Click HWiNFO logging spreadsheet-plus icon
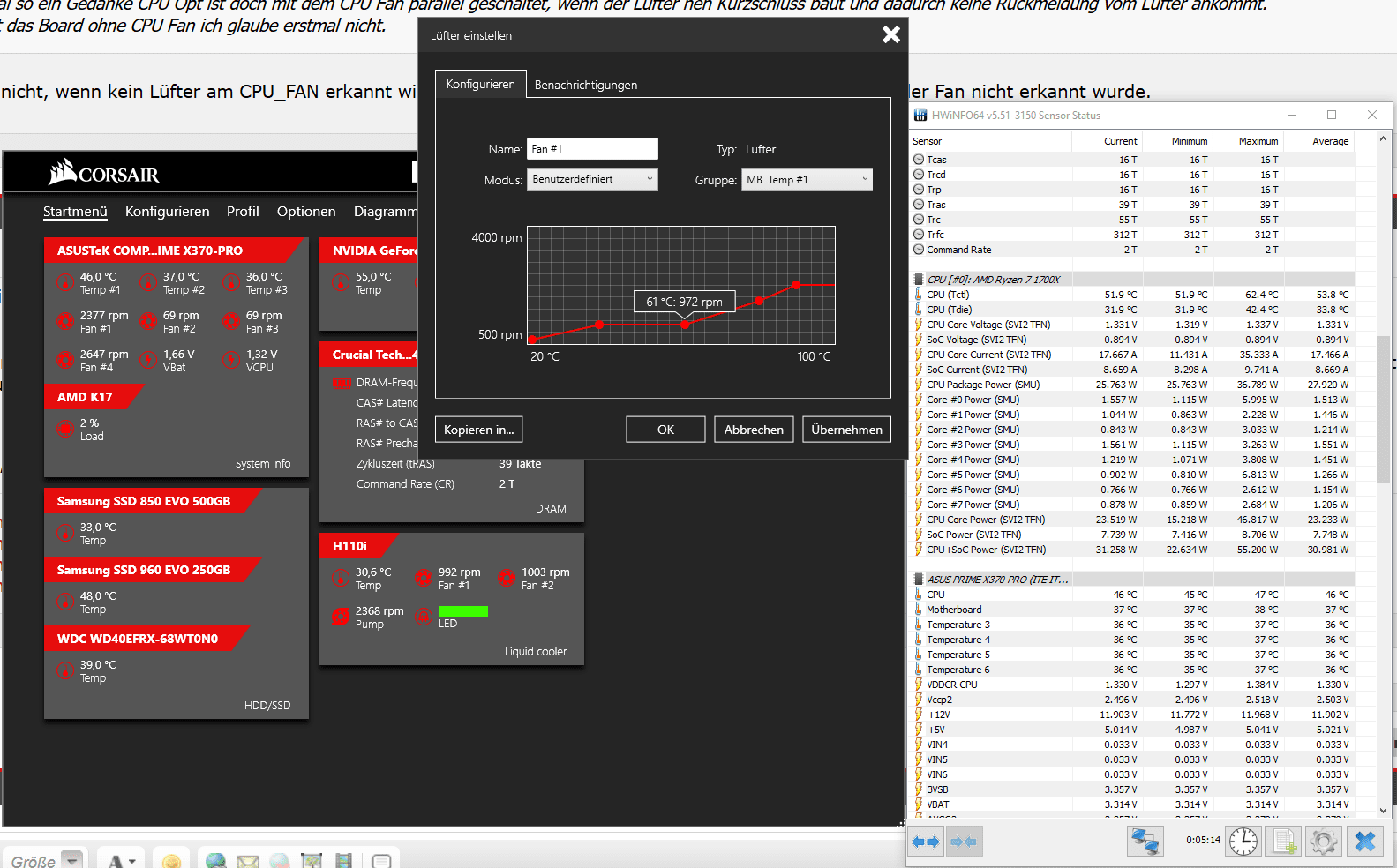 pos(1284,842)
